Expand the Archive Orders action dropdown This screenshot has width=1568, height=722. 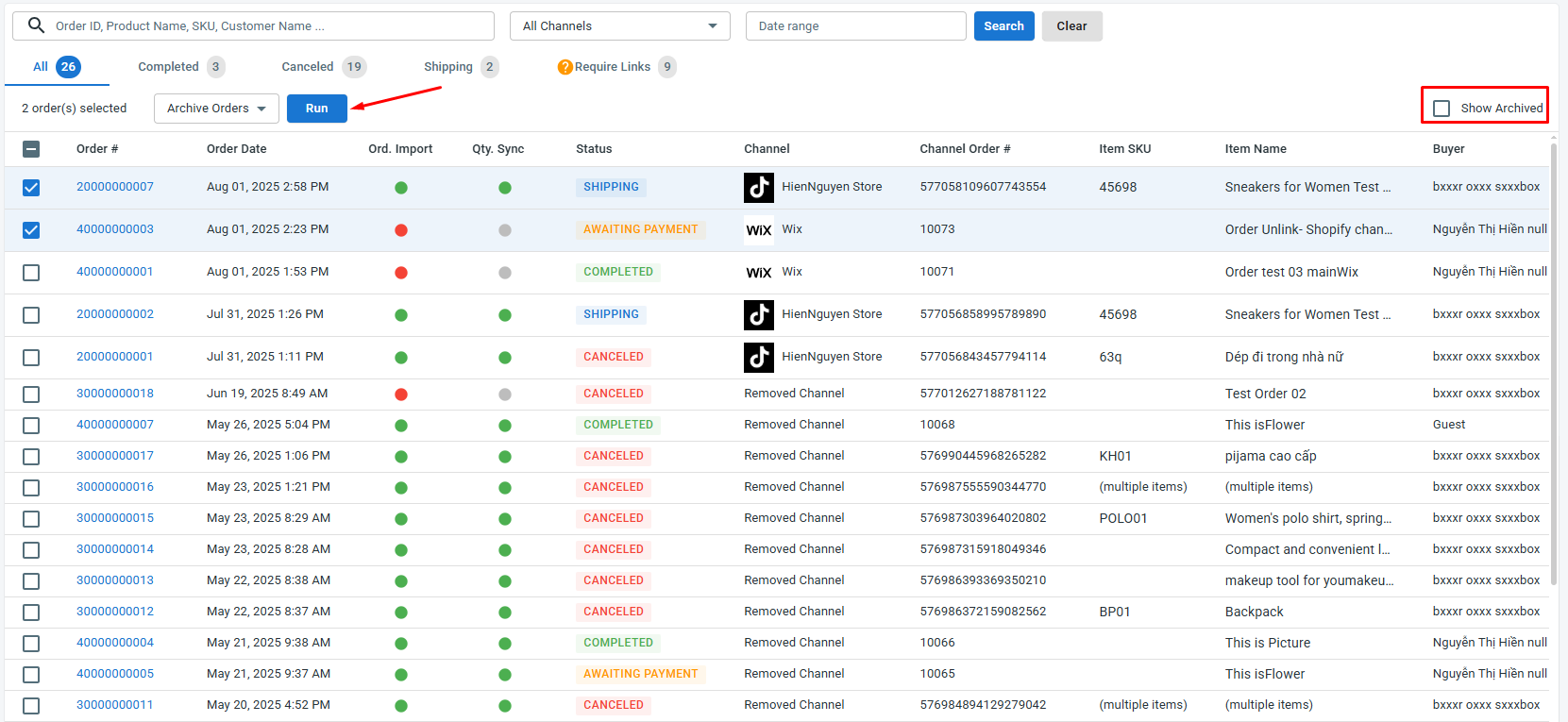click(216, 109)
